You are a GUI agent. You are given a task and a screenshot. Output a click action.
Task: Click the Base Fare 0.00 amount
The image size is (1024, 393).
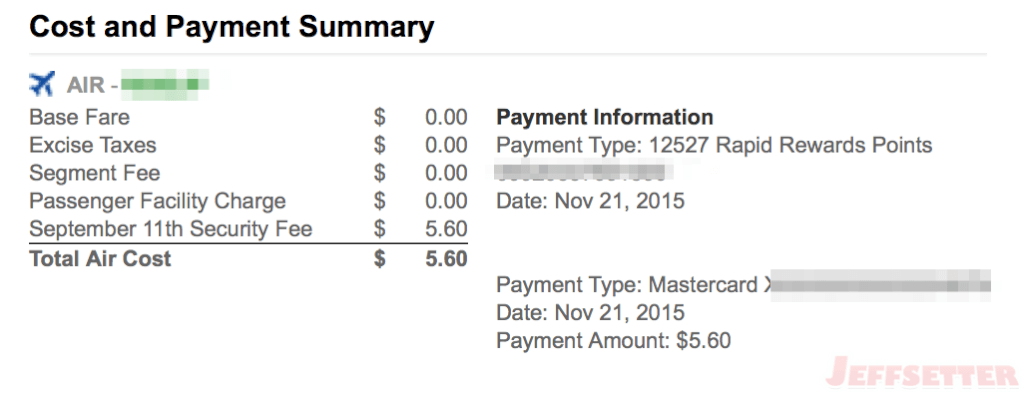coord(446,118)
